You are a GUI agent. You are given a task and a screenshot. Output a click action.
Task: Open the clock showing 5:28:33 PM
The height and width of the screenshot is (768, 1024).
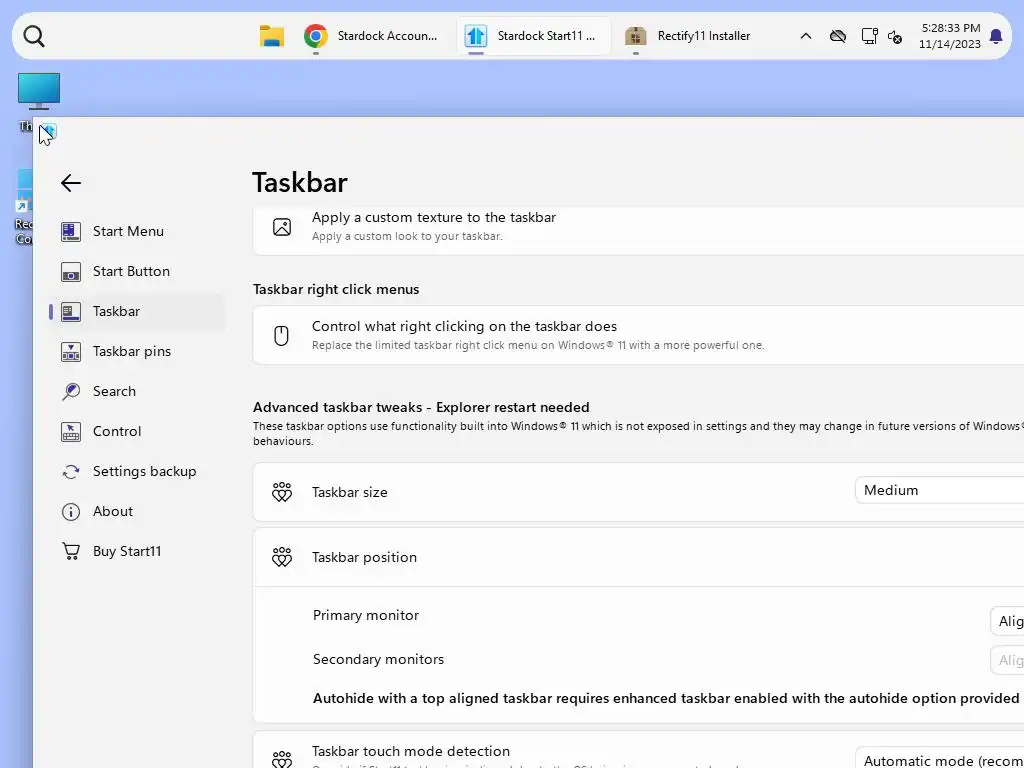coord(950,36)
